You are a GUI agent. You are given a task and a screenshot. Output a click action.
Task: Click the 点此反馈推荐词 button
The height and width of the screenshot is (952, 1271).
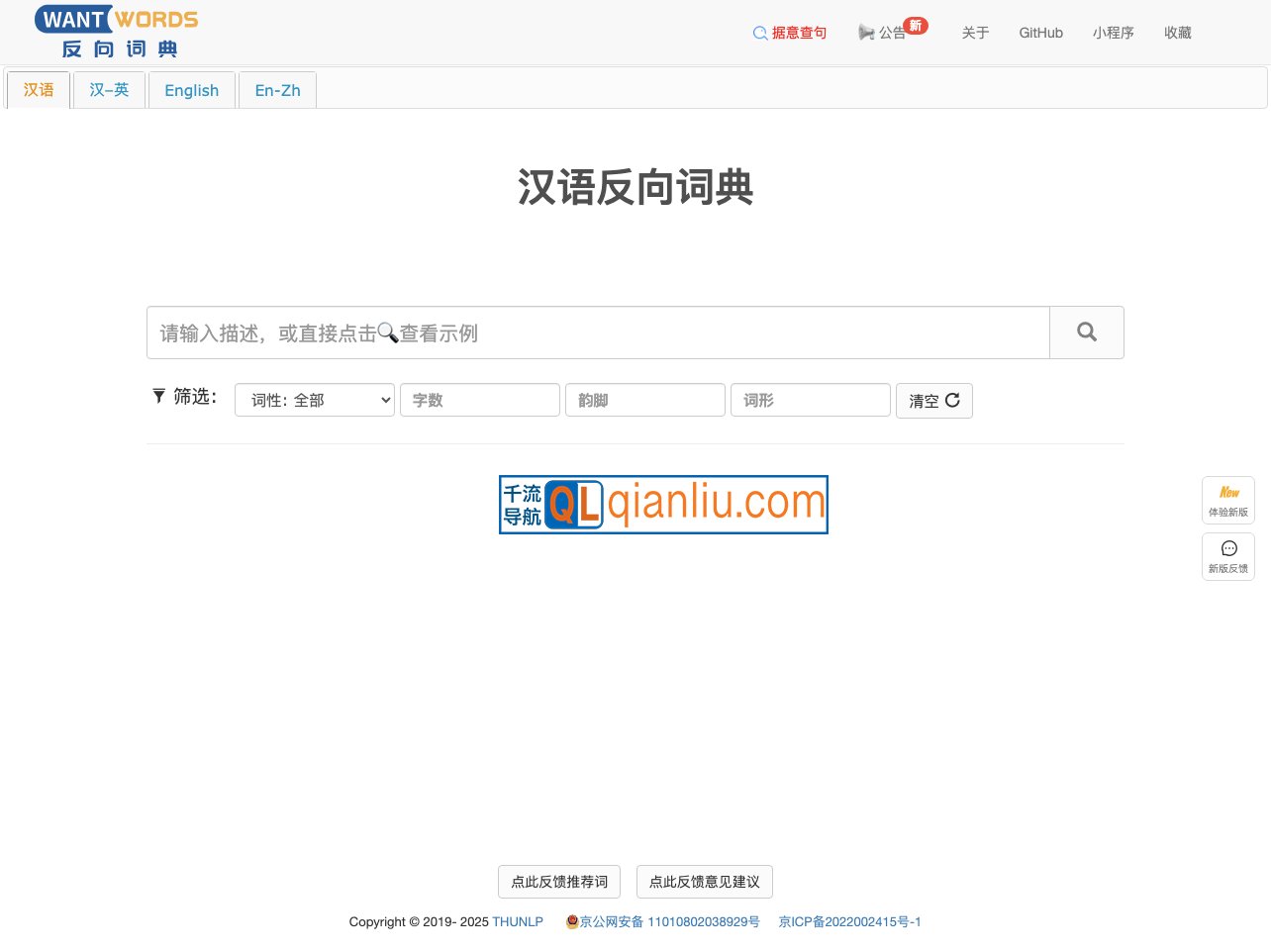point(558,881)
